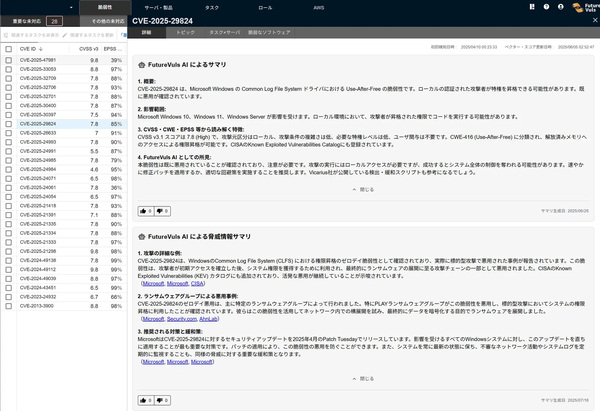Check the box for CVE-2024-49138

pos(8,261)
